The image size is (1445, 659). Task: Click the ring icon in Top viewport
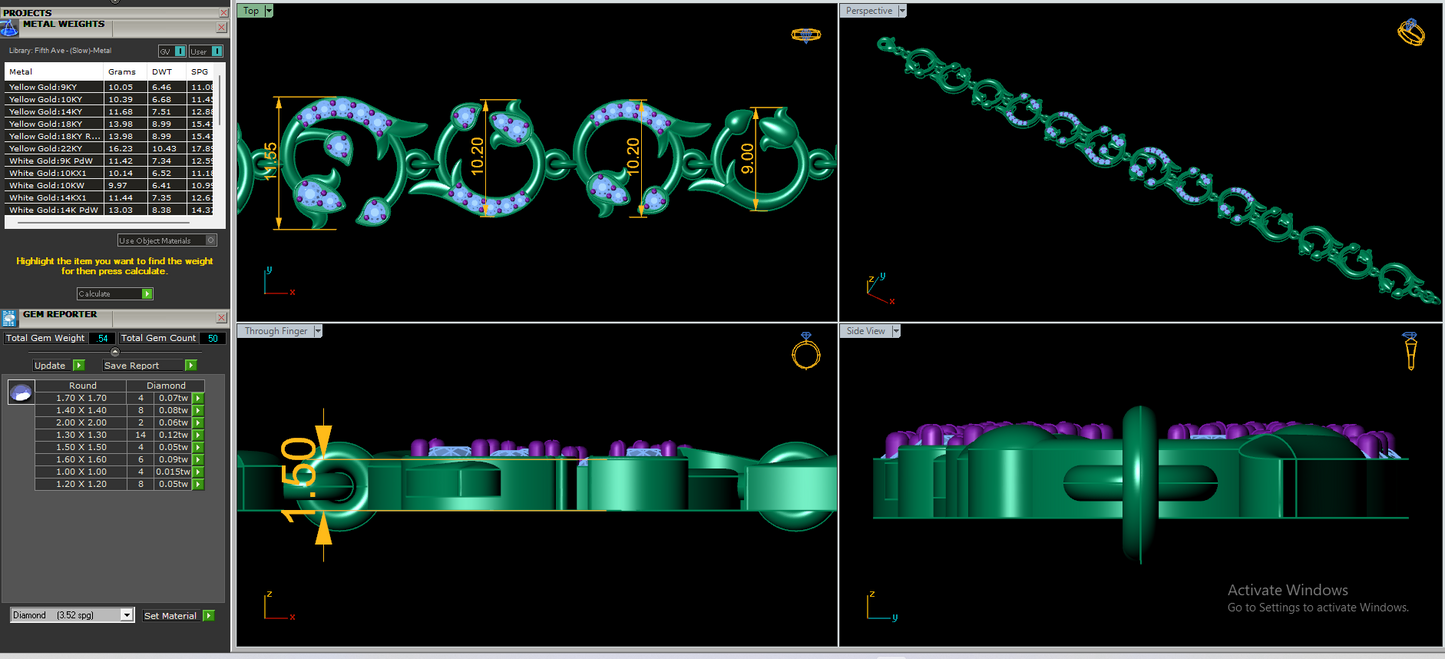805,34
